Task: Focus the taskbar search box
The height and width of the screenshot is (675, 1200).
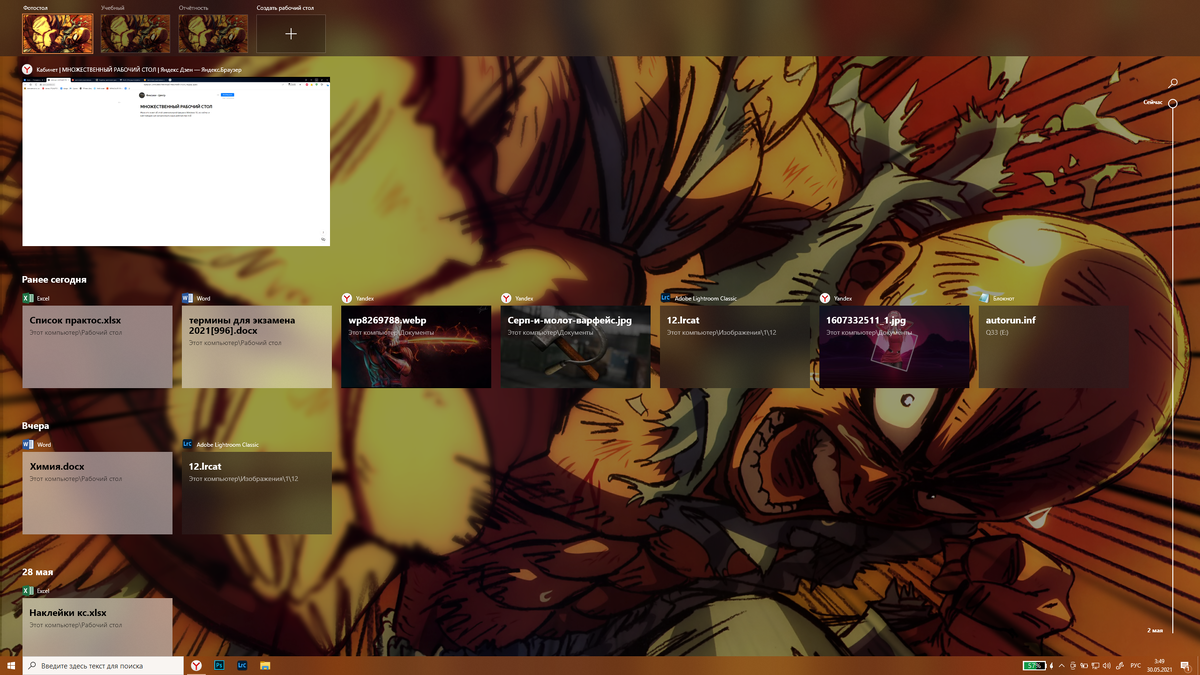Action: [x=104, y=665]
